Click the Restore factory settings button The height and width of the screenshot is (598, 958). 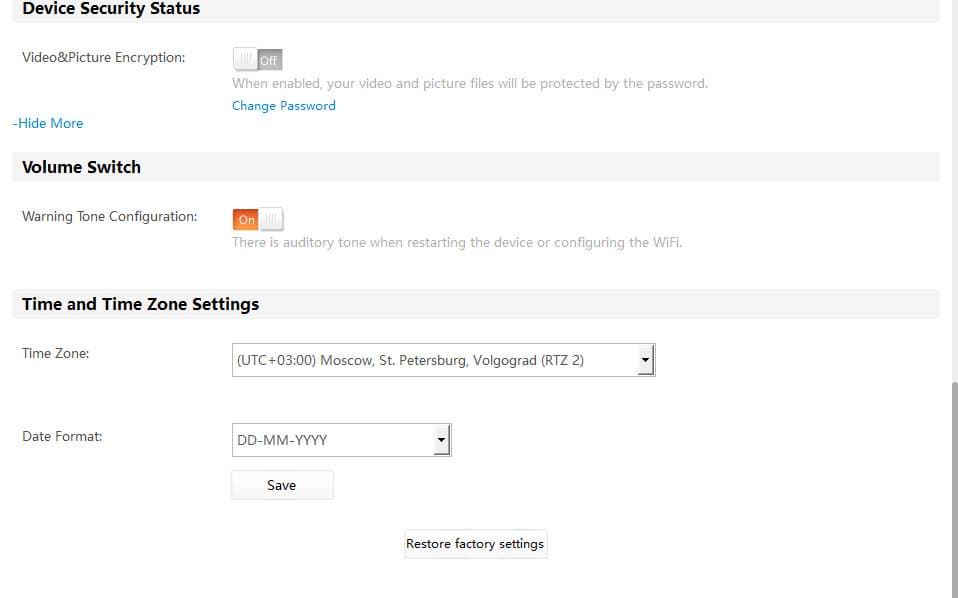[x=475, y=544]
